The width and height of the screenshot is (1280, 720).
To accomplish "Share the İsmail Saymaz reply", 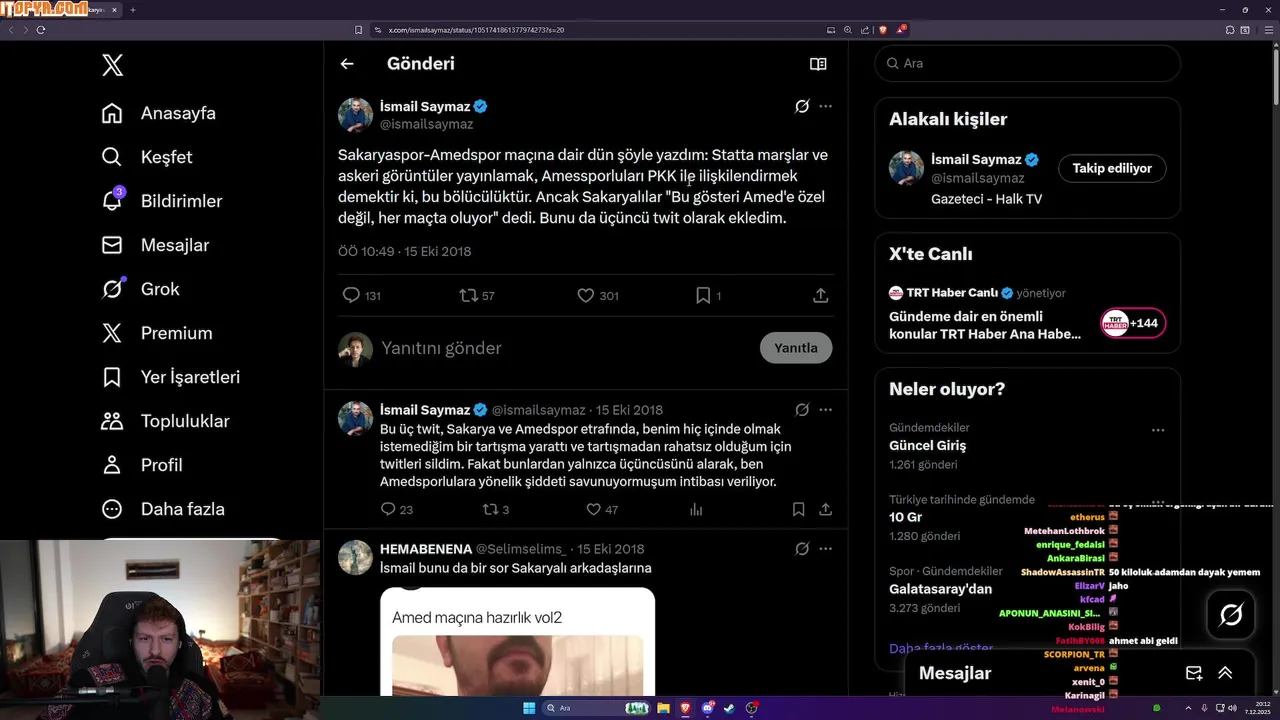I will tap(826, 510).
